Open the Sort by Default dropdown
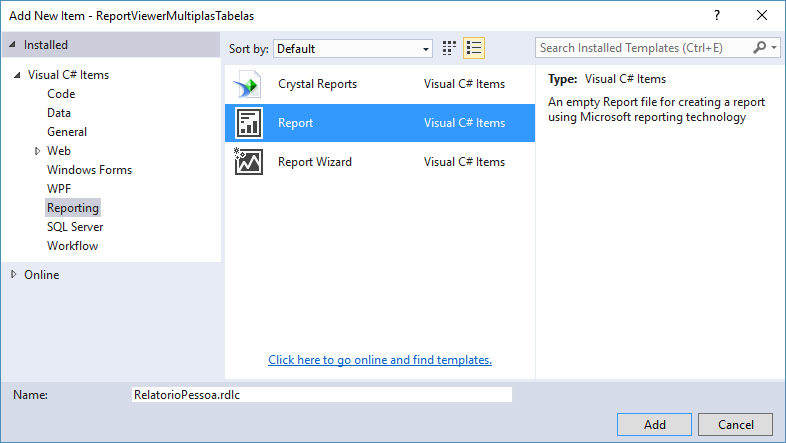The height and width of the screenshot is (443, 786). (353, 49)
